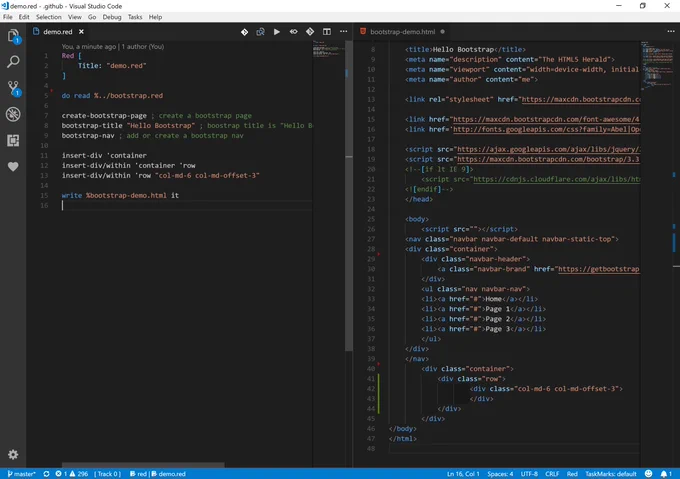Click 'Title: "demo.red"' on line 2
680x479 pixels.
click(112, 65)
